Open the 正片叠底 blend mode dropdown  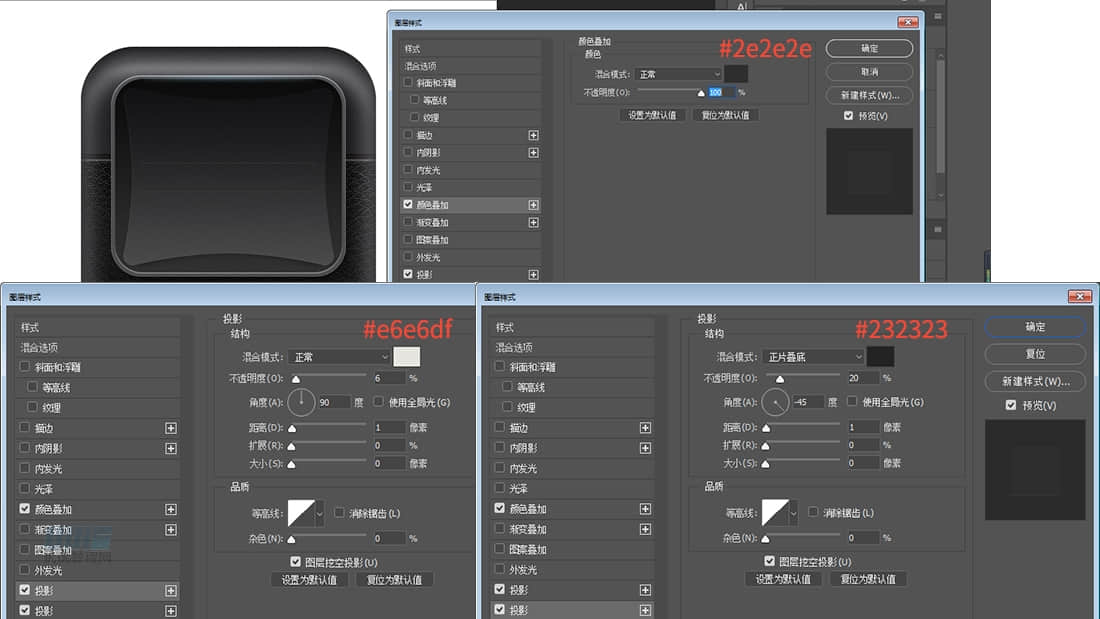(814, 357)
